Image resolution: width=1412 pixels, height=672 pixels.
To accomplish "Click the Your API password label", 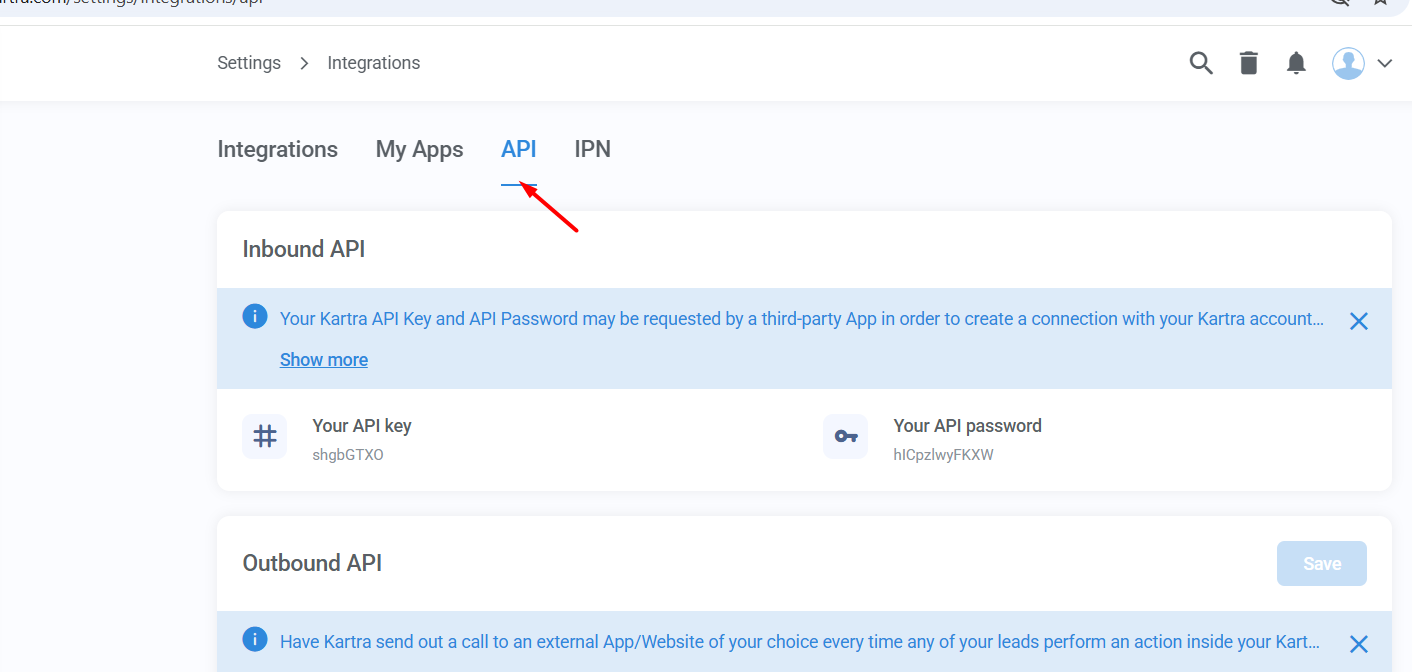I will click(968, 425).
